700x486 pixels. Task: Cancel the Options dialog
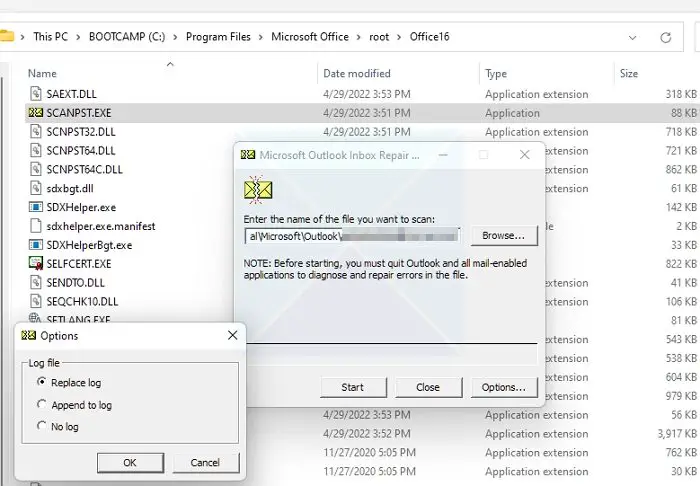pos(205,462)
